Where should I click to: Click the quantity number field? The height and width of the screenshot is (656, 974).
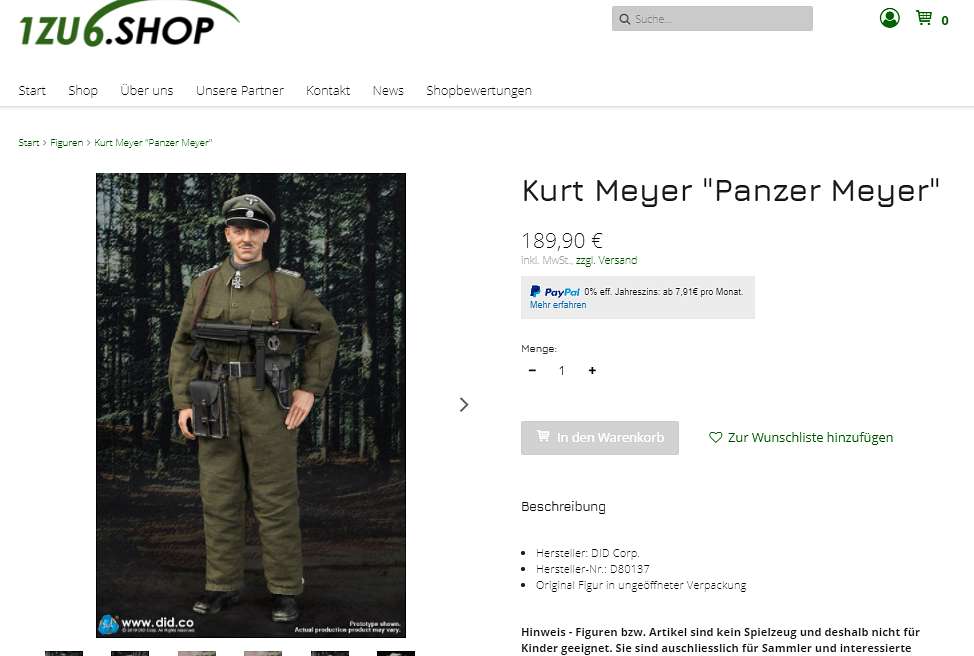pyautogui.click(x=562, y=370)
